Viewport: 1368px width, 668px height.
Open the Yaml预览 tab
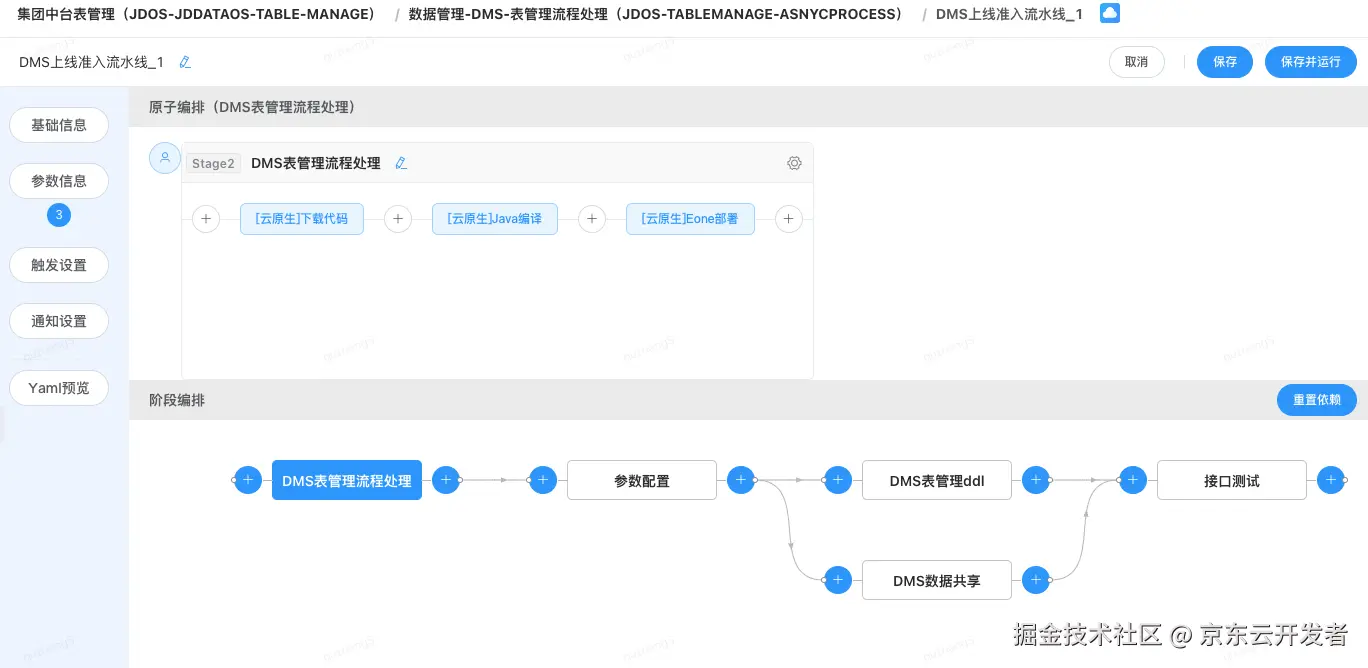[x=59, y=388]
